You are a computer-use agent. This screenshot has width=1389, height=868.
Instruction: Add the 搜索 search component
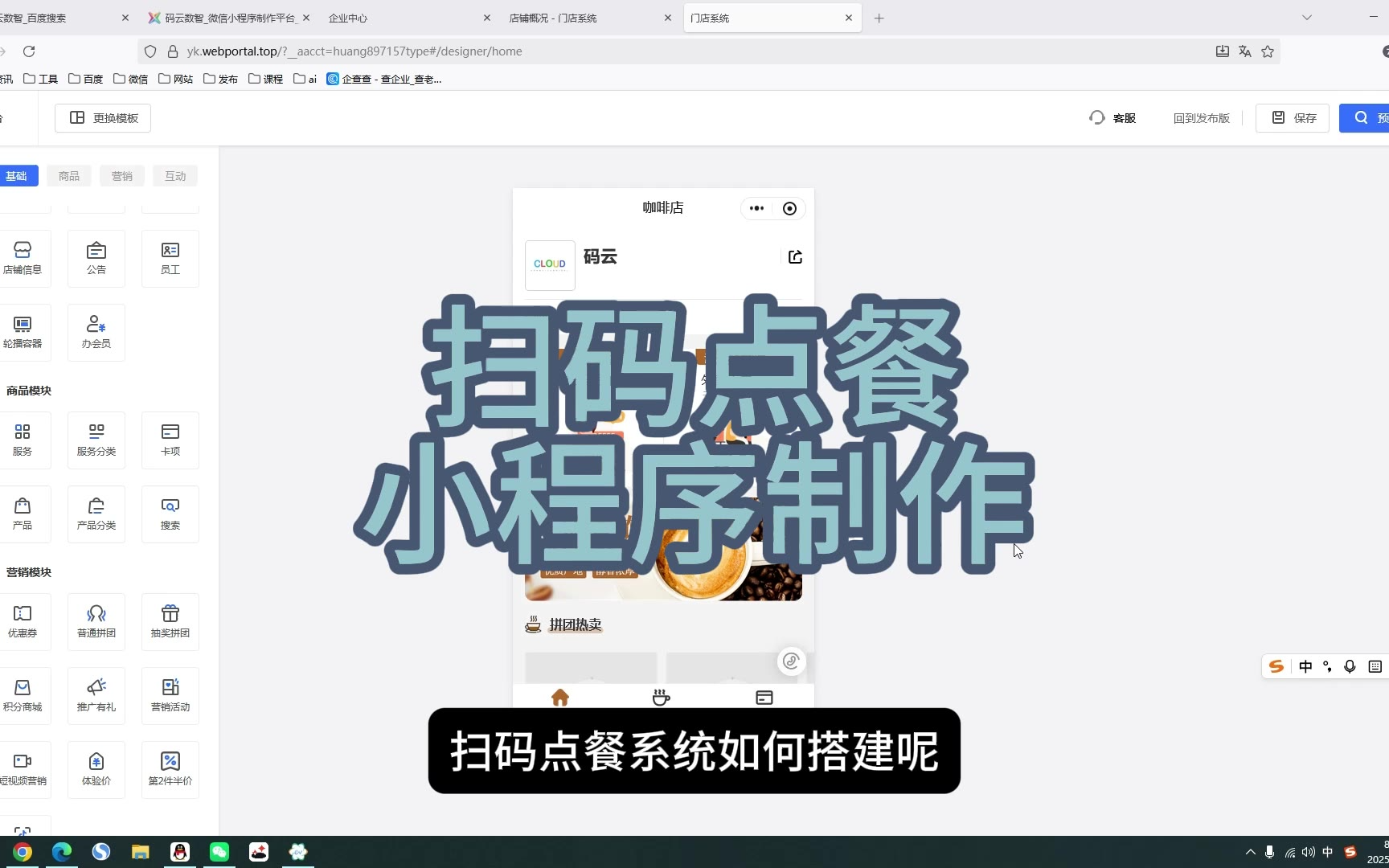(x=170, y=514)
